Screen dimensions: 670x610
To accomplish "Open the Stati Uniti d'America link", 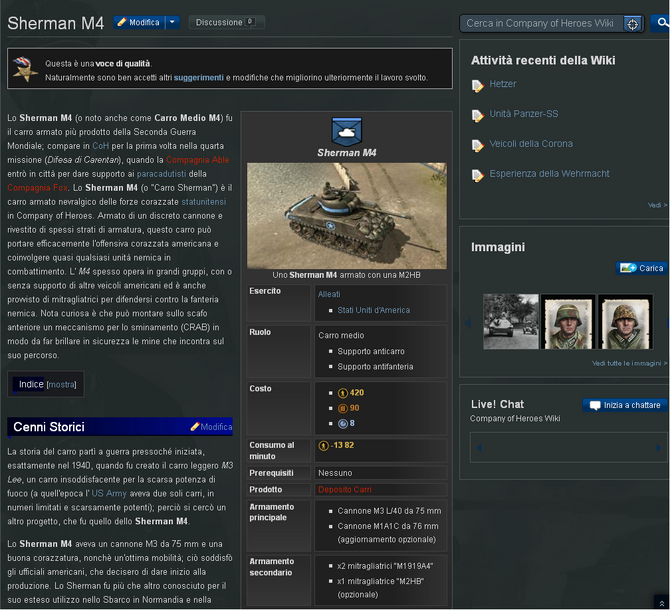I will [x=373, y=311].
